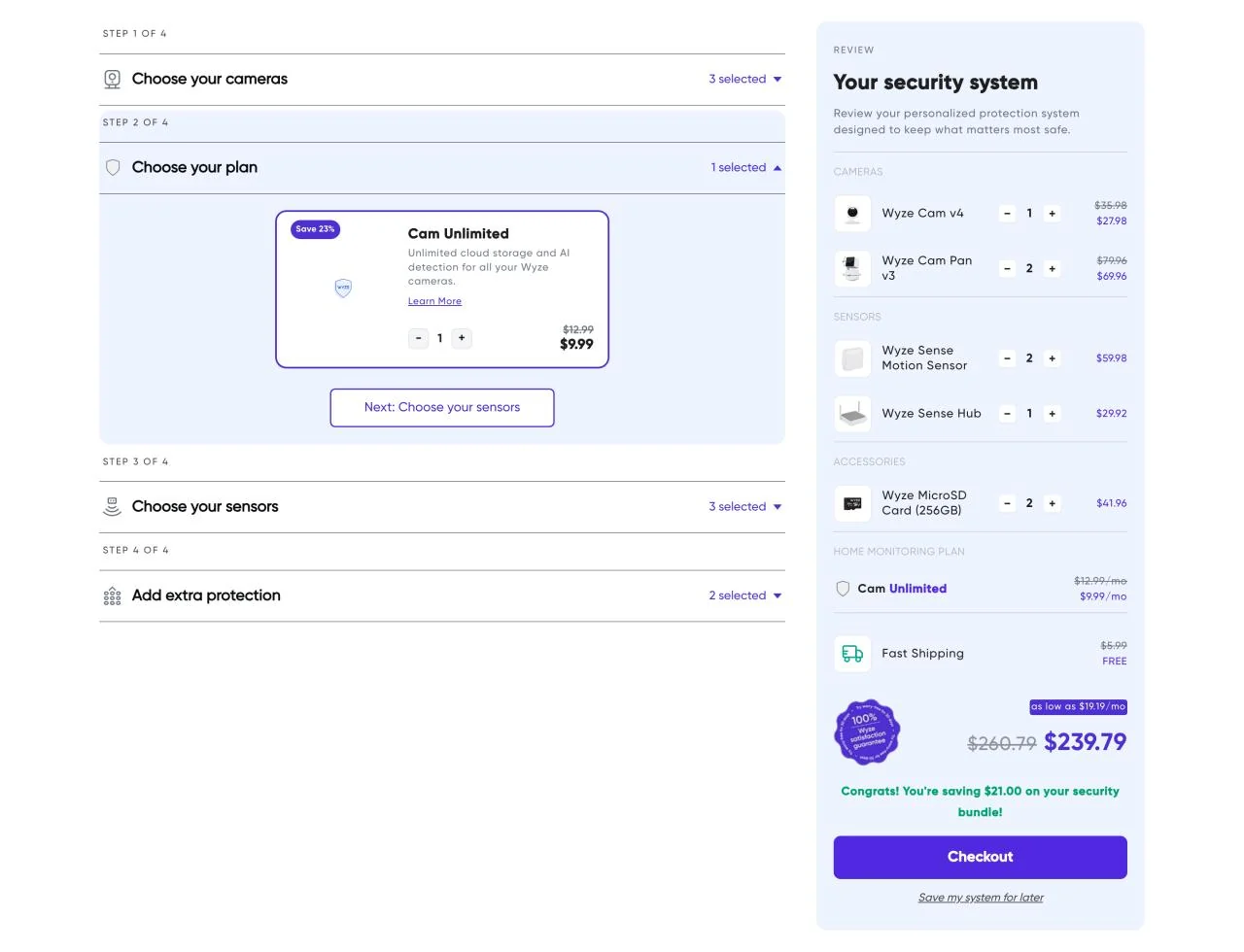This screenshot has height=952, width=1244.
Task: Expand the sensors step showing 3 selected
Action: click(745, 507)
